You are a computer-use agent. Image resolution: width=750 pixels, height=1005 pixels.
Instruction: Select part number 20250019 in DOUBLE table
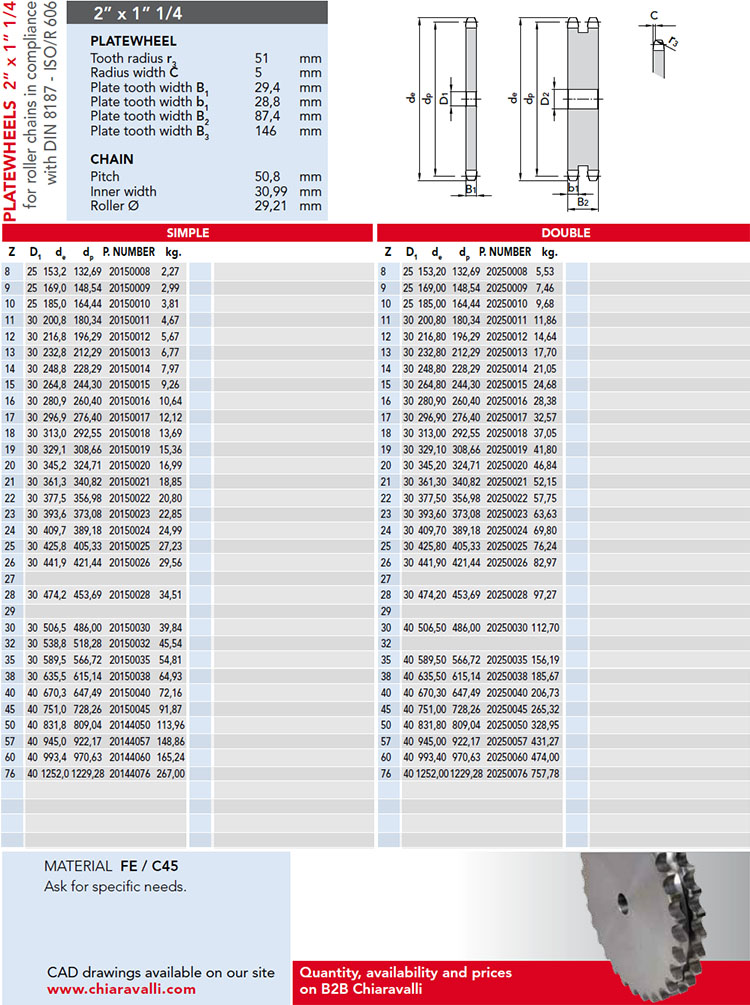tap(507, 450)
